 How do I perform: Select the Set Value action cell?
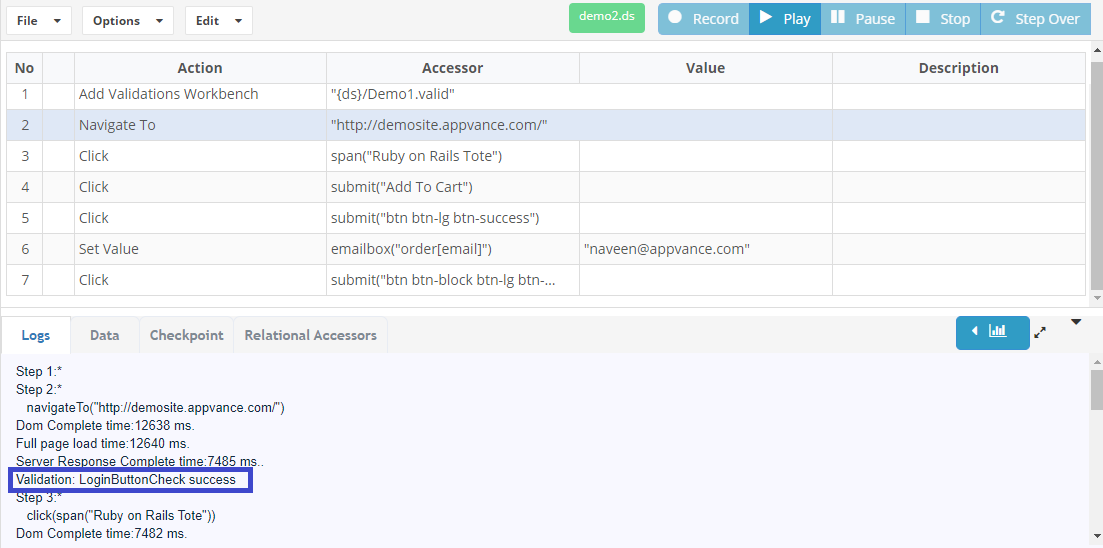(x=200, y=249)
